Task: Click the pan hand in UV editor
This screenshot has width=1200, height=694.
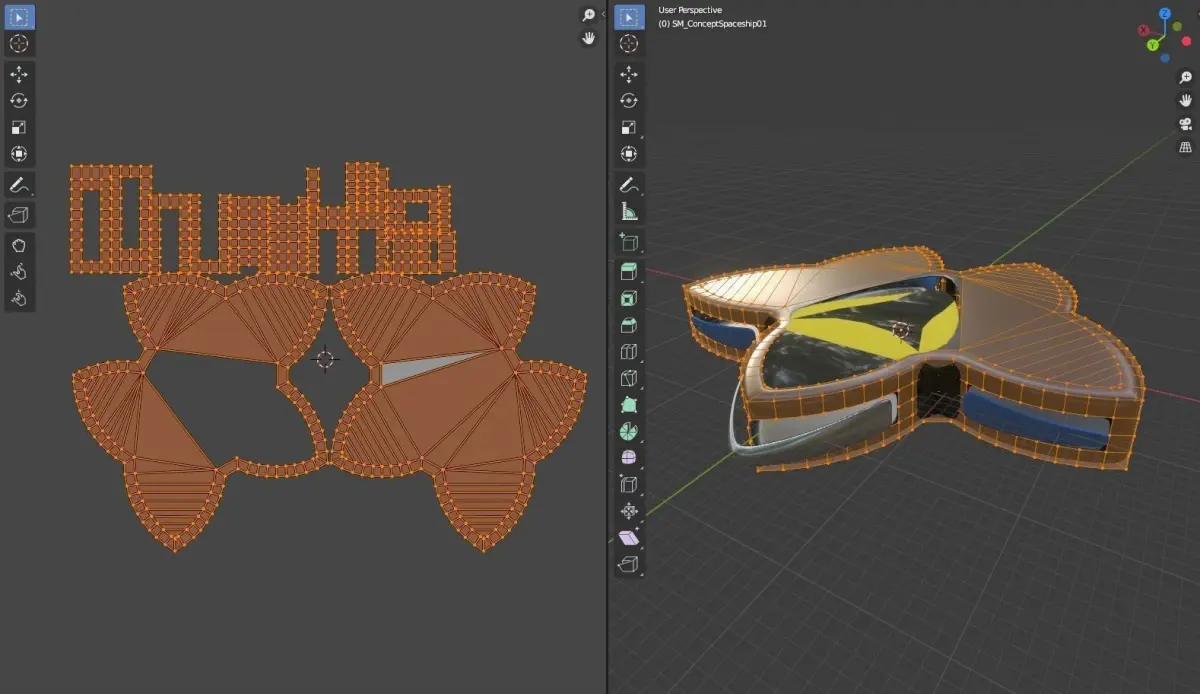Action: point(589,38)
